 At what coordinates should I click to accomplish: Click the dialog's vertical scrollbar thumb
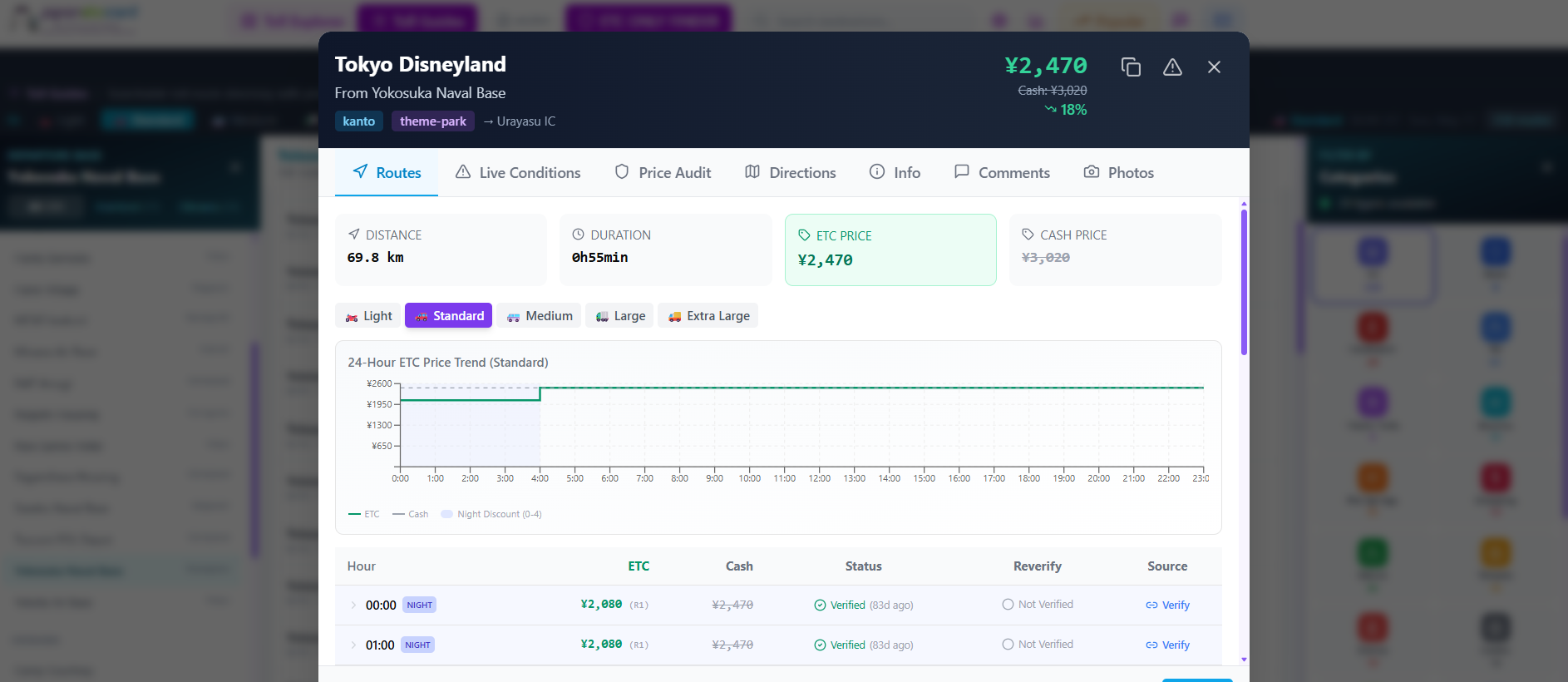point(1244,283)
